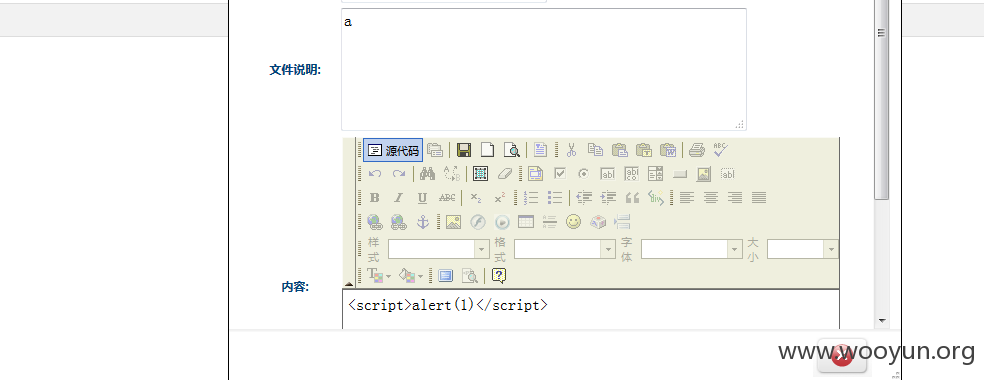Click the Create Div container icon

click(656, 198)
